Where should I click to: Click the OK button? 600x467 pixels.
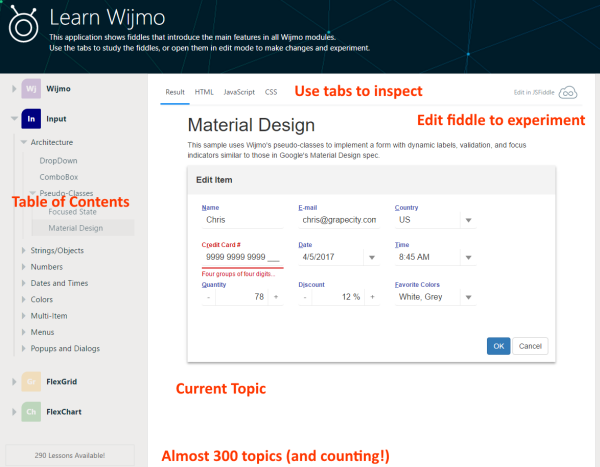[498, 346]
